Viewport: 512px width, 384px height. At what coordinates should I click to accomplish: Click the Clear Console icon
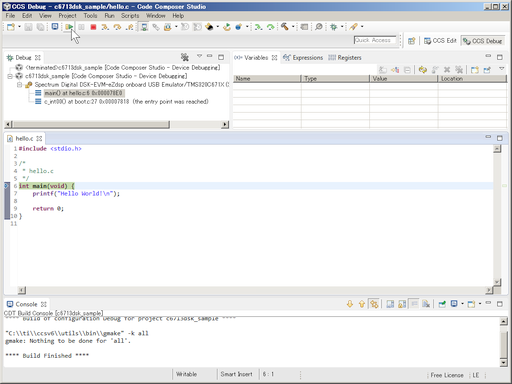pos(426,304)
